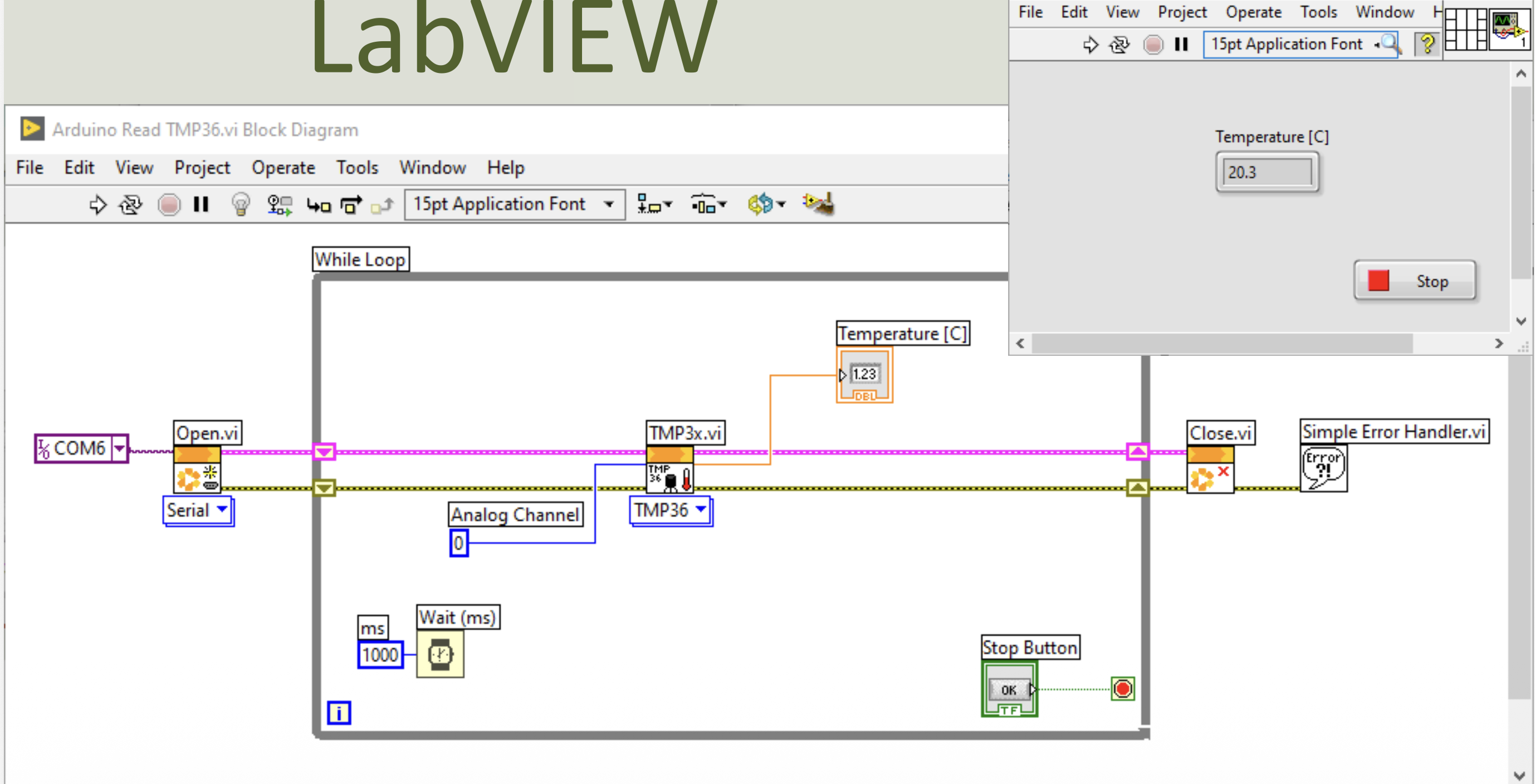Viewport: 1535px width, 784px height.
Task: Open the Project menu in Block Diagram window
Action: [202, 168]
